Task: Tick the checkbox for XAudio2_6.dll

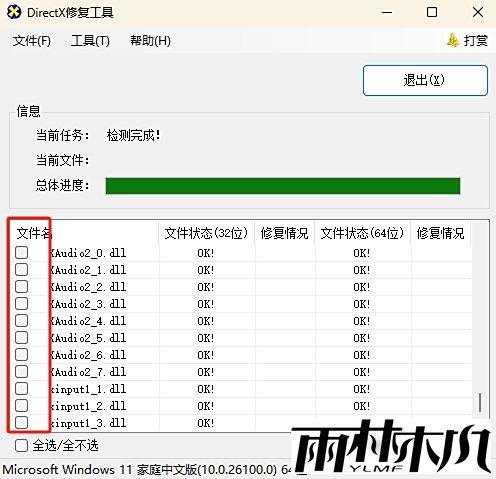Action: pos(21,355)
